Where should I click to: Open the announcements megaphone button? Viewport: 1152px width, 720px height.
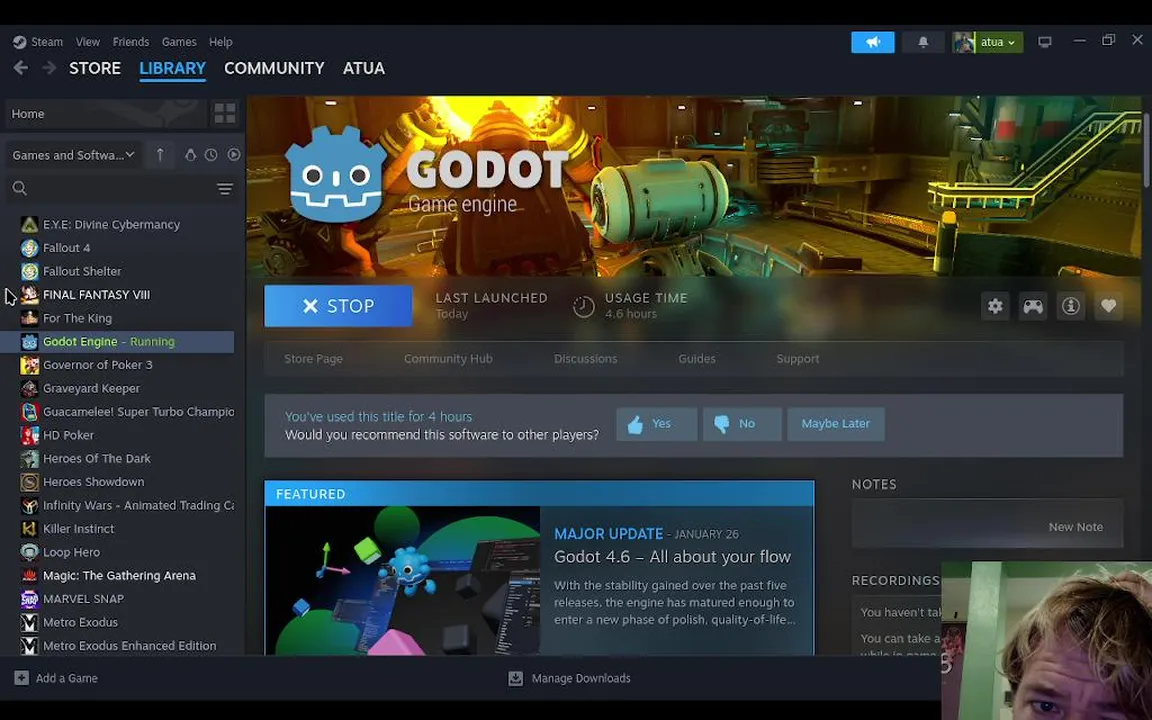[873, 42]
